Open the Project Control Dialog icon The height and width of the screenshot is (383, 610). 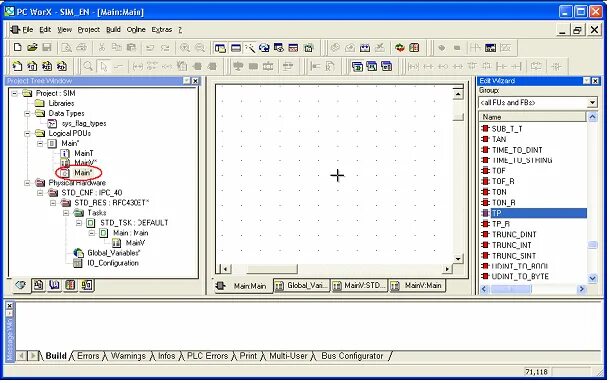(x=414, y=48)
